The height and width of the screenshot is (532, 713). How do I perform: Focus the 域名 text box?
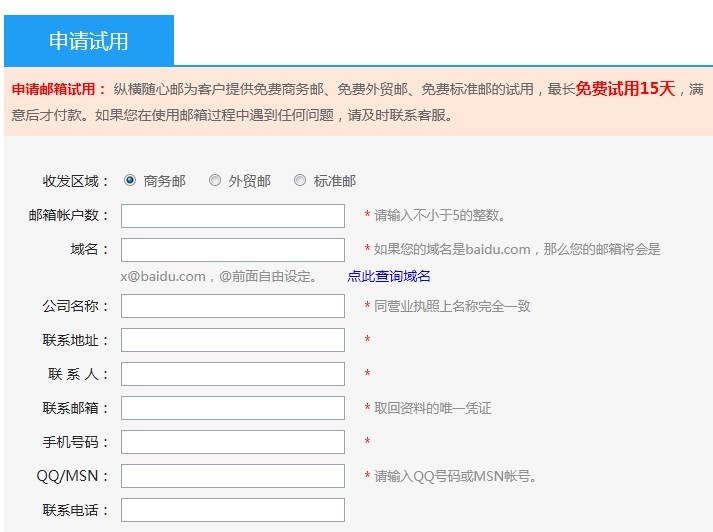click(232, 250)
